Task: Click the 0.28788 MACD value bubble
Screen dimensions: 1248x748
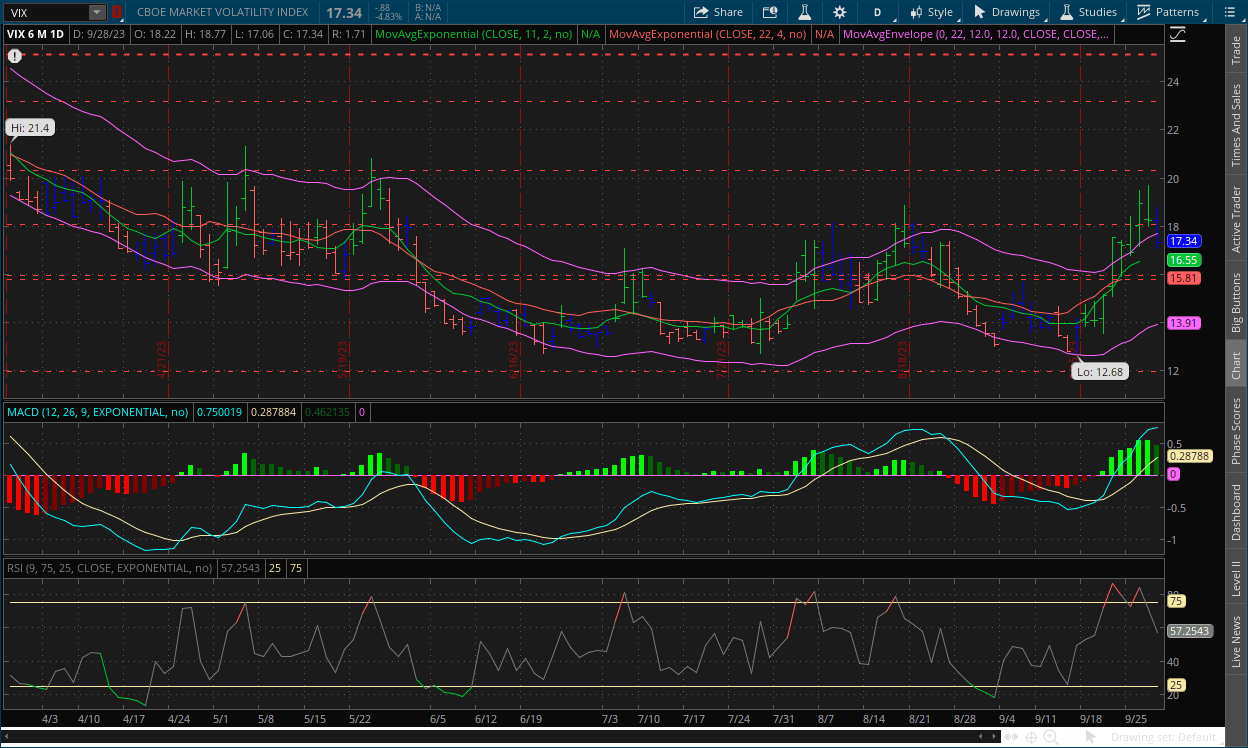Action: point(1189,456)
